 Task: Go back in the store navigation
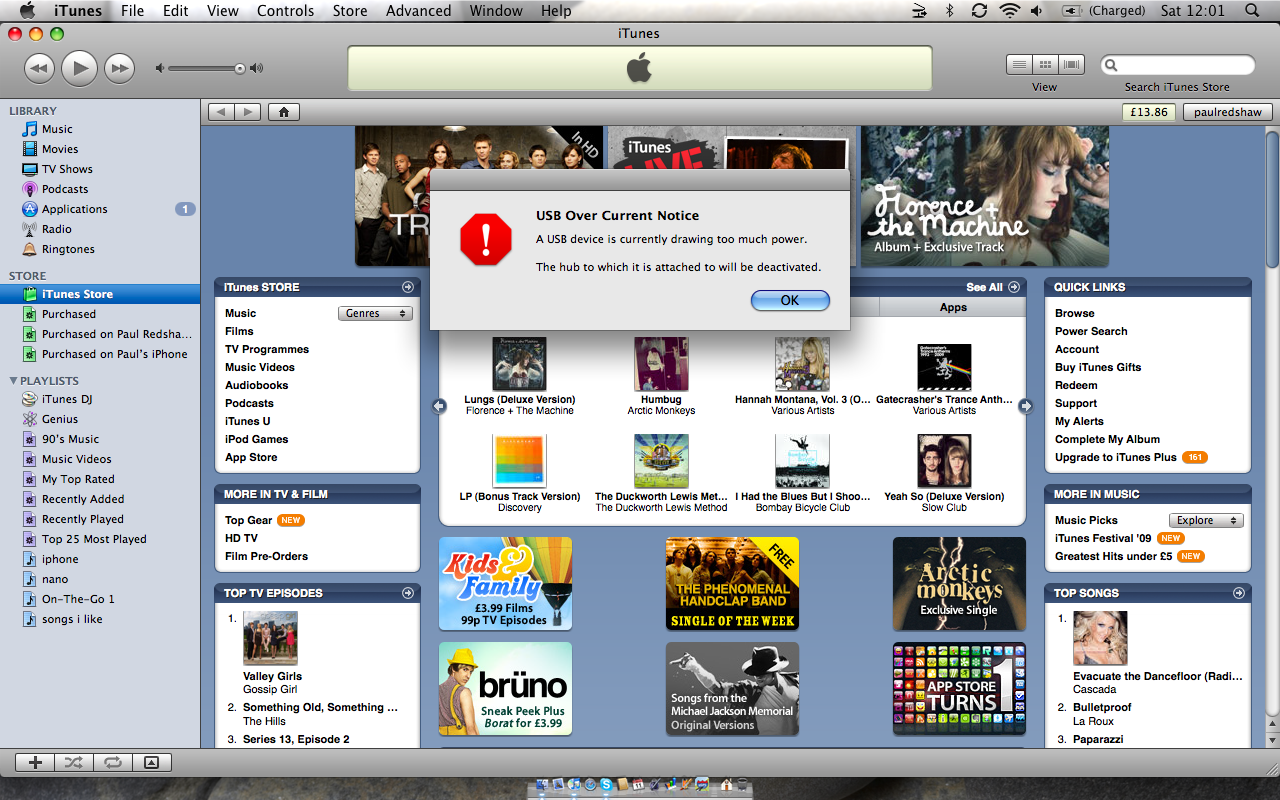click(221, 112)
